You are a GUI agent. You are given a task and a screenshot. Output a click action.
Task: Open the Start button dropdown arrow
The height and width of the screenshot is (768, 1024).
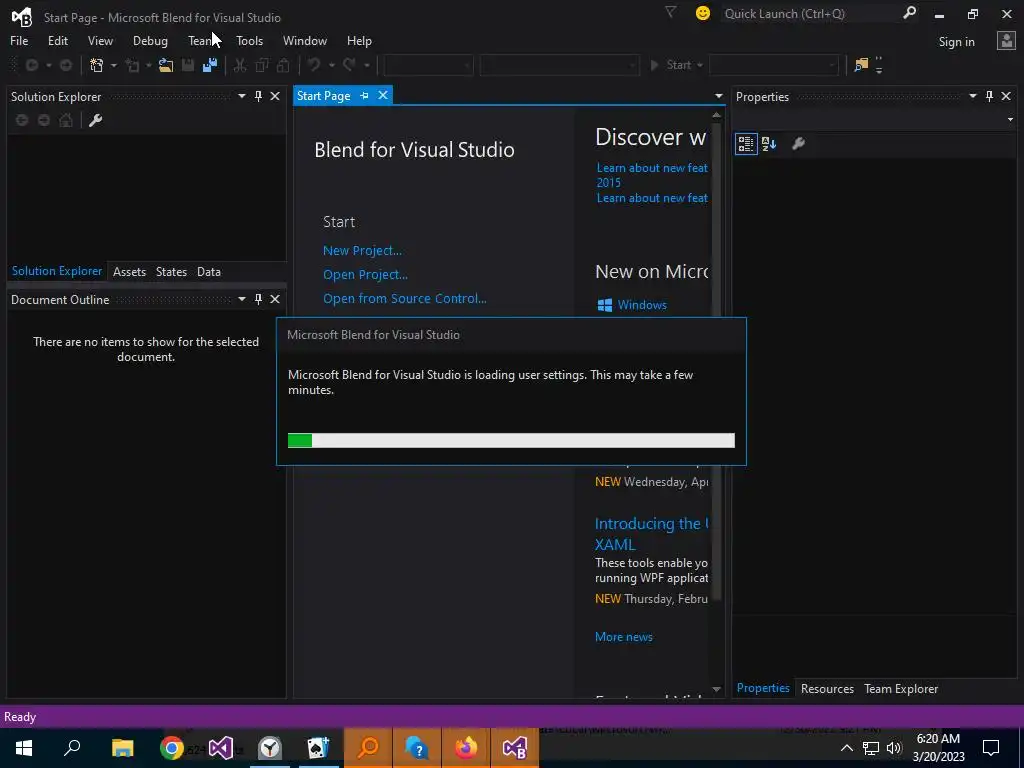coord(700,65)
